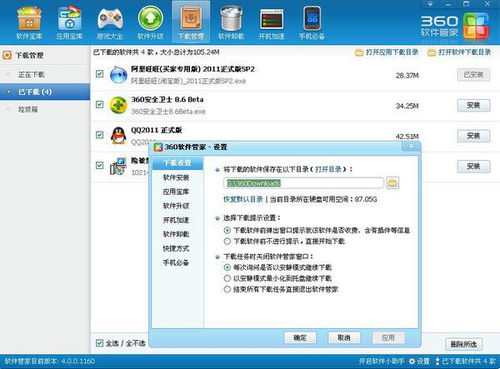
Task: Click 已下载软件共 4 款 status link
Action: (466, 361)
